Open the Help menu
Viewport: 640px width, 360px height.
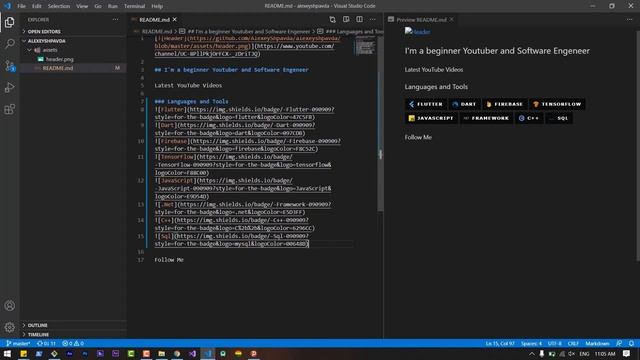(157, 6)
